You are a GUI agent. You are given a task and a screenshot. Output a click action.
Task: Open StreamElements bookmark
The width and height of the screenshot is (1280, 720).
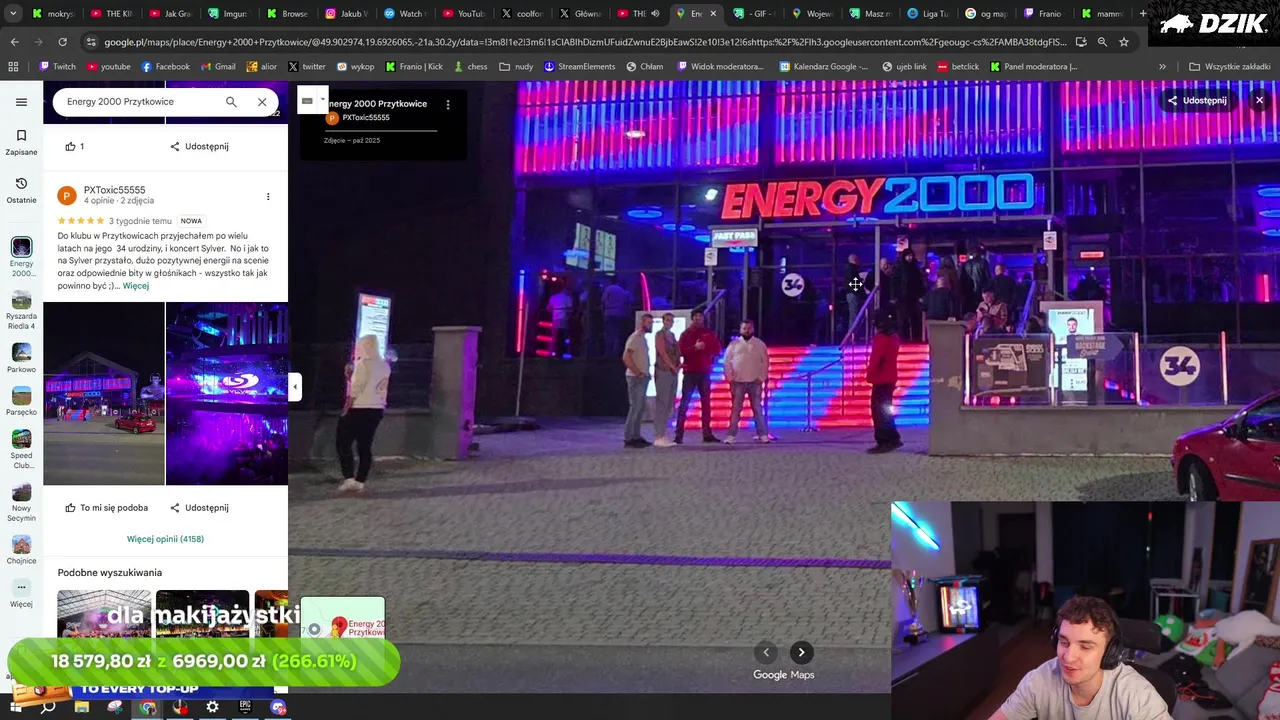[x=580, y=67]
